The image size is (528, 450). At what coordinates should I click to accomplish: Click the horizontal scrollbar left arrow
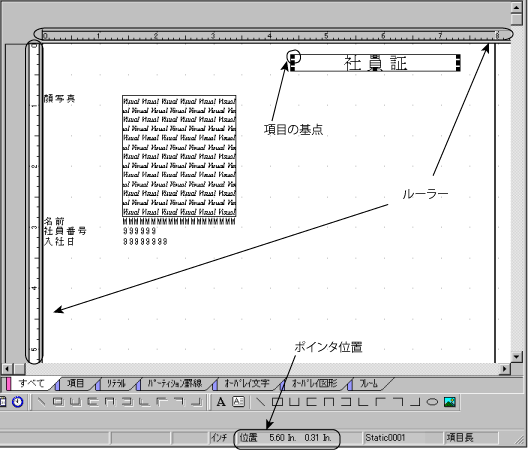click(x=7, y=369)
